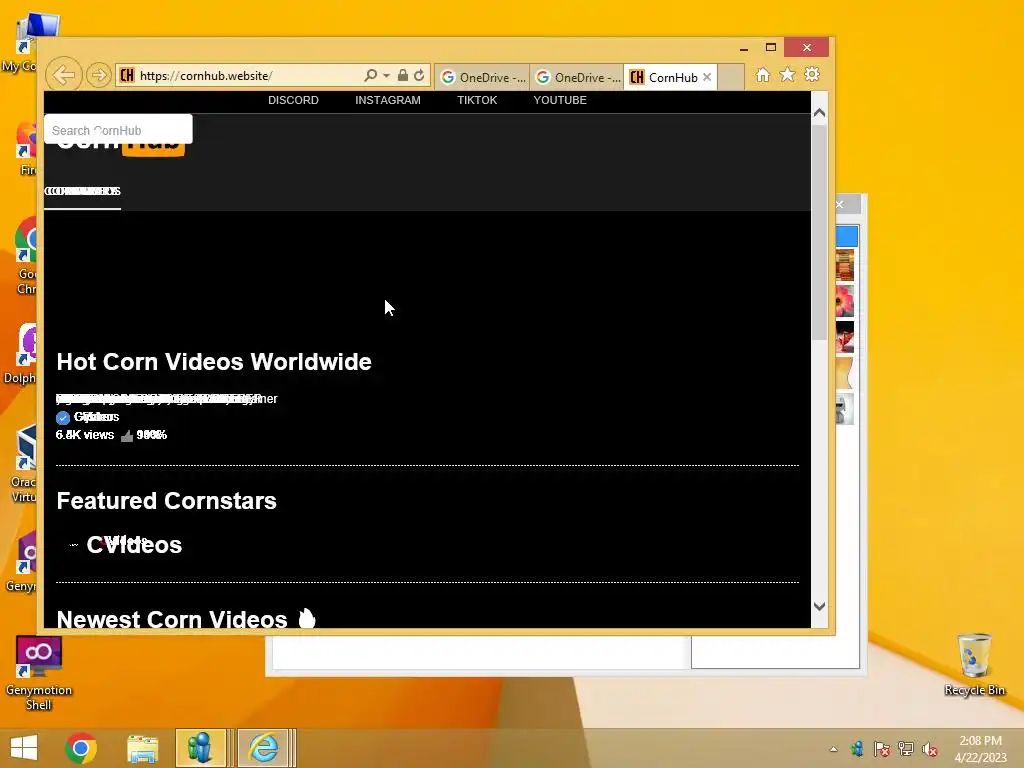Open the Recycle Bin desktop icon
This screenshot has width=1024, height=768.
974,665
